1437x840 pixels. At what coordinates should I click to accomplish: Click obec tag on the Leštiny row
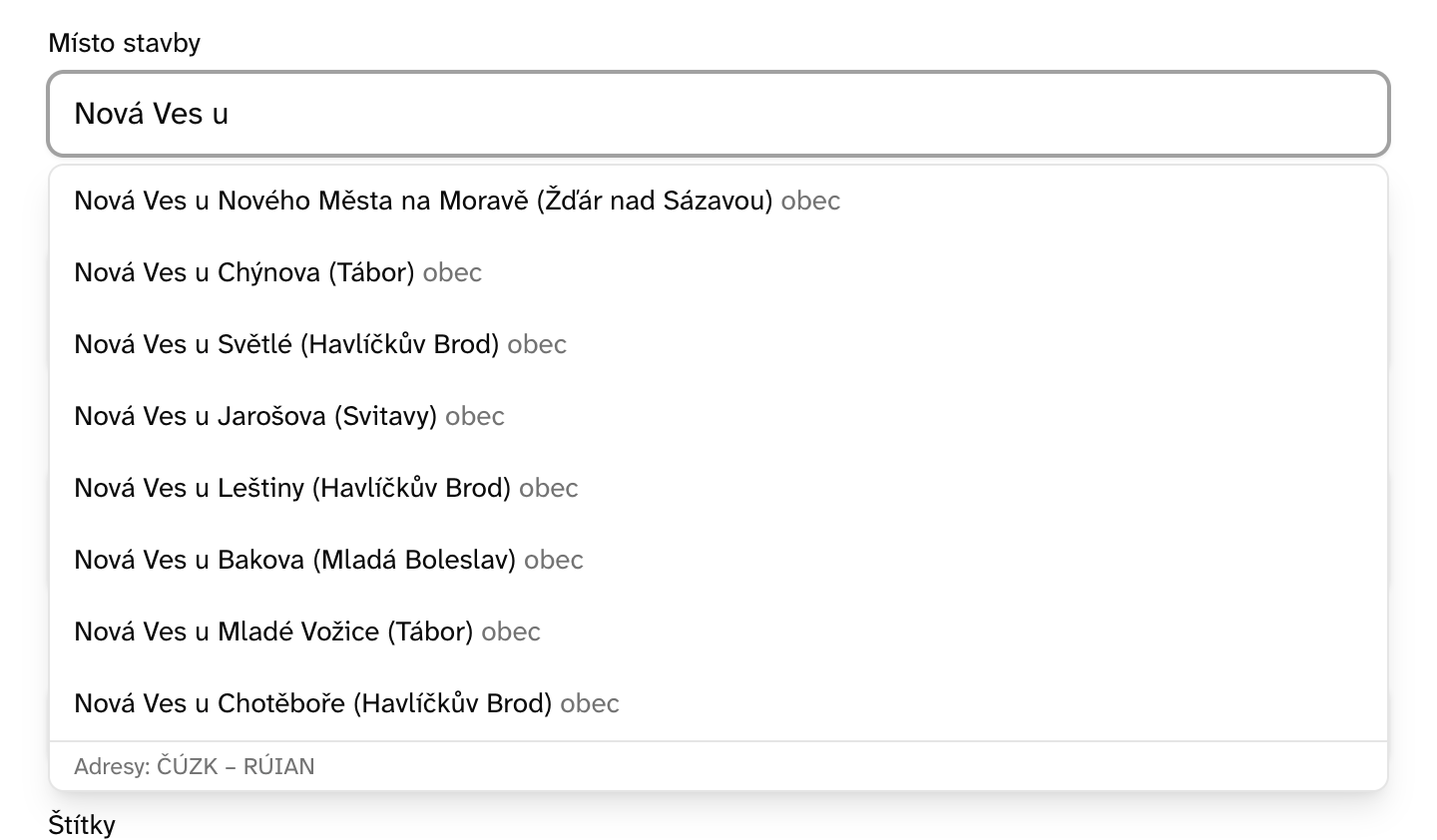click(549, 488)
